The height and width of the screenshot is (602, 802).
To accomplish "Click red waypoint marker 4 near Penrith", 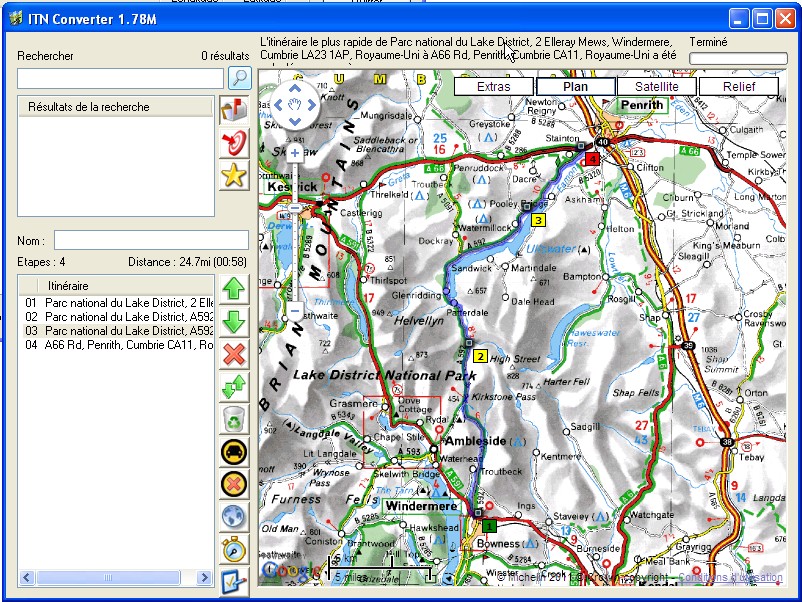I will pyautogui.click(x=592, y=159).
